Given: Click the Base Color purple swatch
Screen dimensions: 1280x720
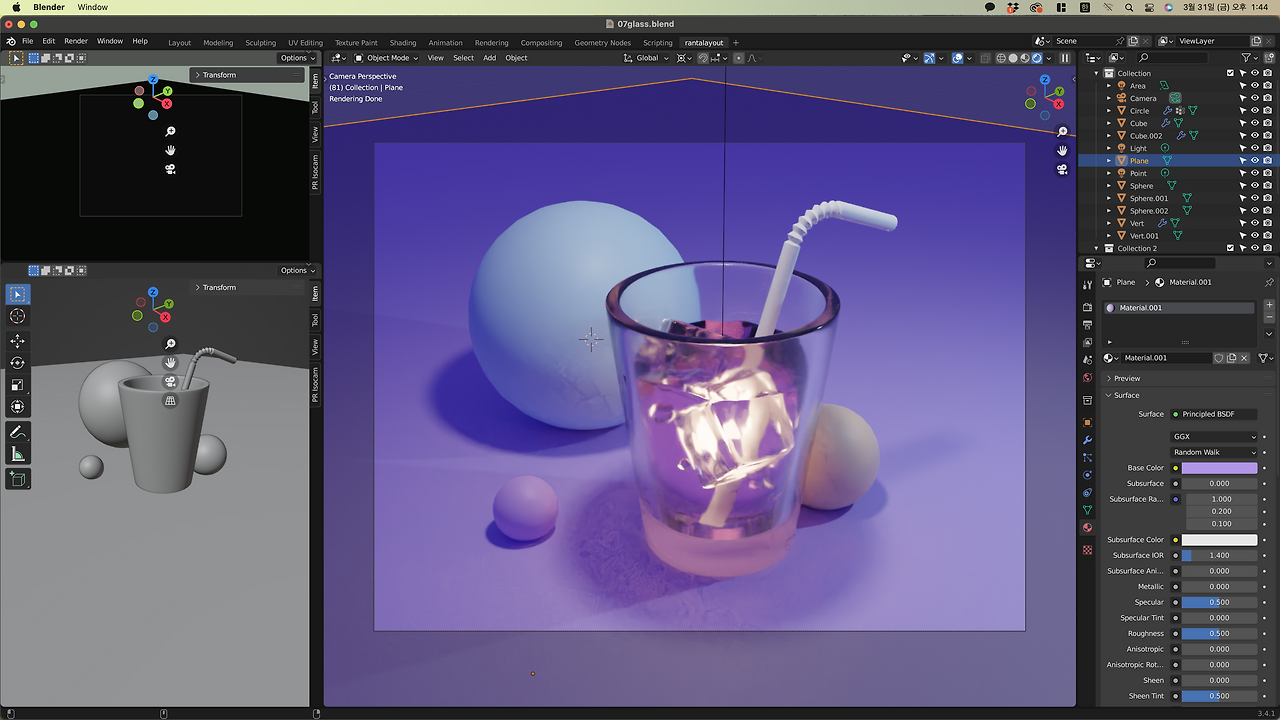Looking at the screenshot, I should 1219,468.
